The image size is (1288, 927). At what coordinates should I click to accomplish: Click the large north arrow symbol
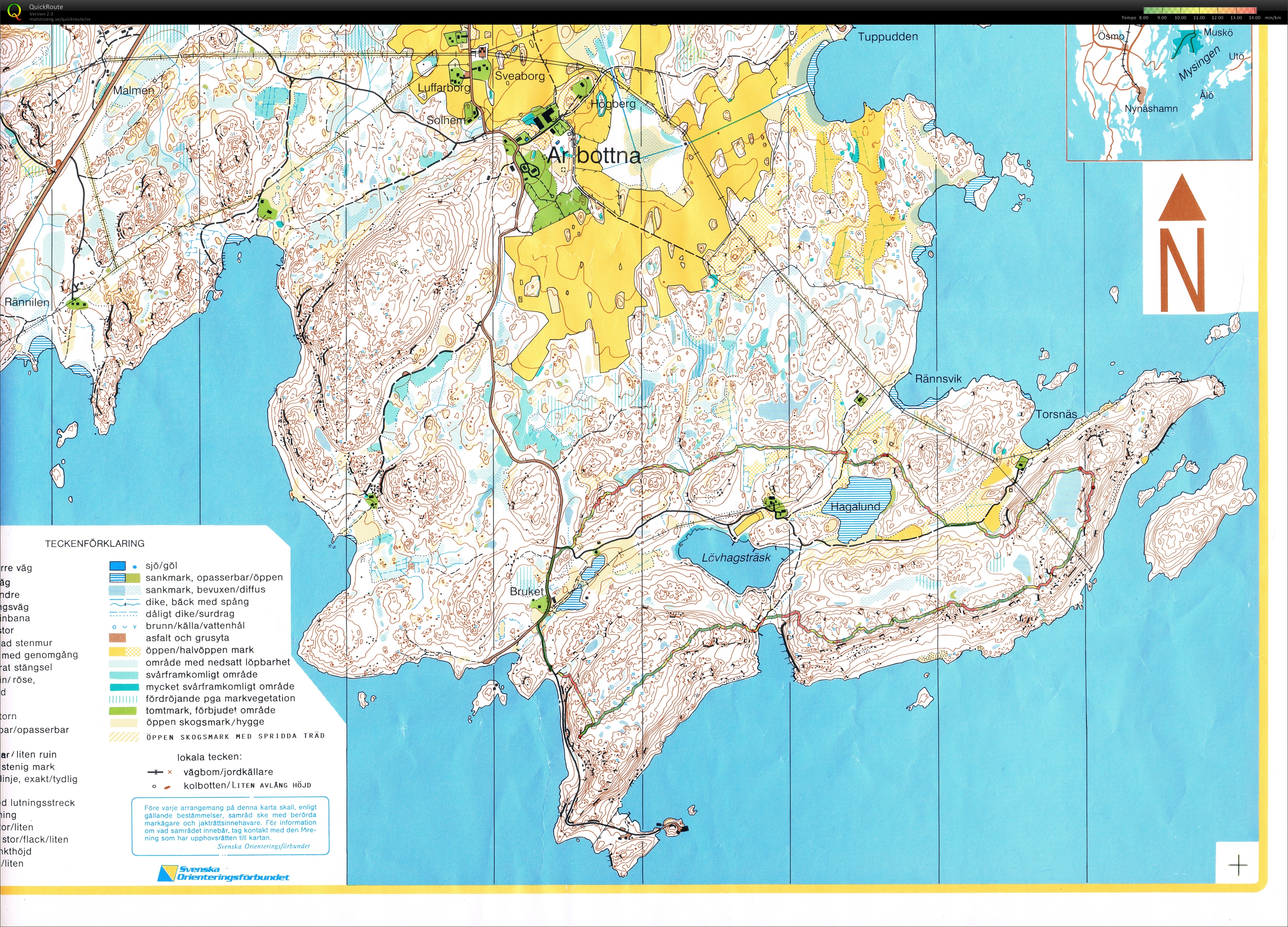tap(1182, 243)
